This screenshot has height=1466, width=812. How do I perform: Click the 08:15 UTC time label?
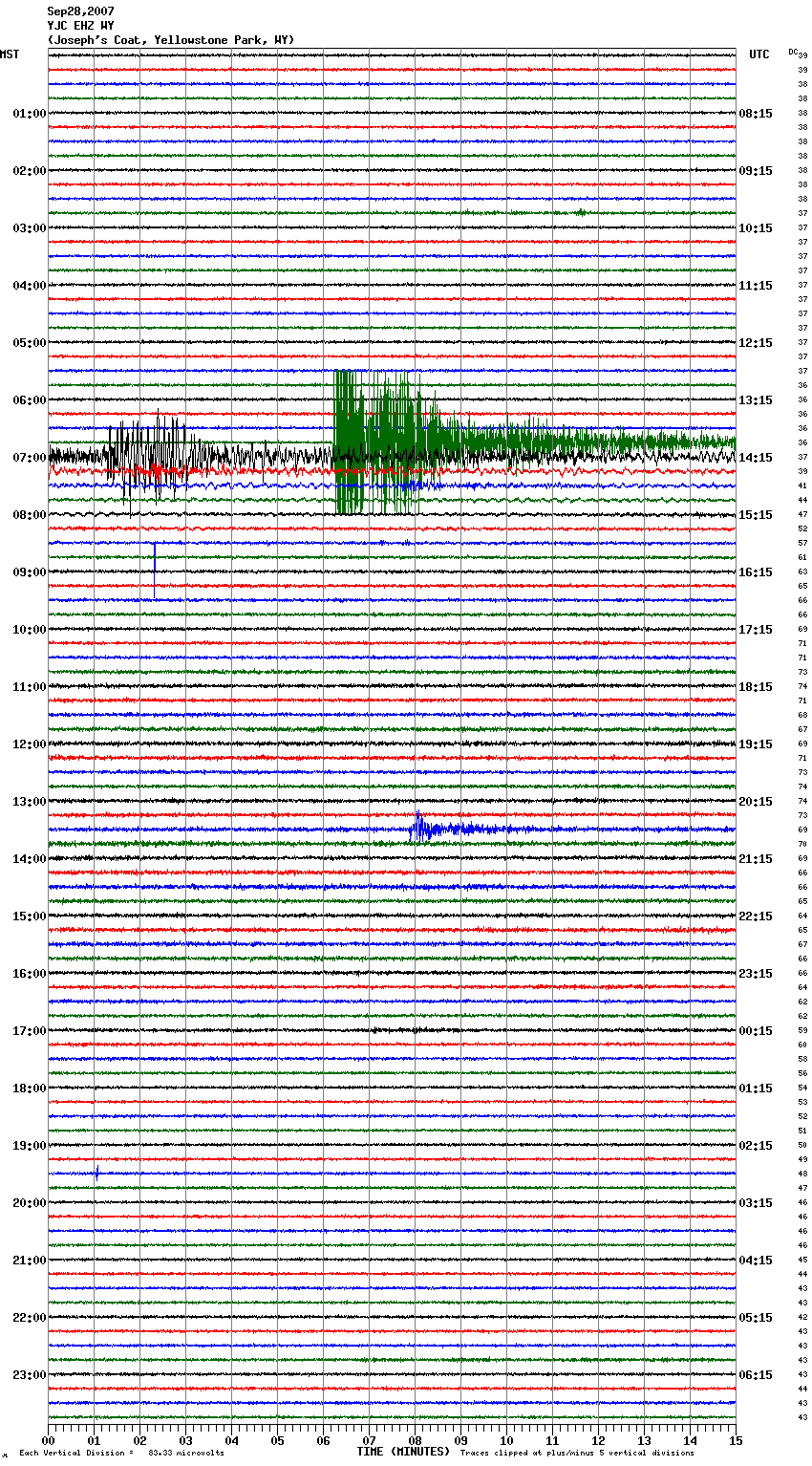coord(756,114)
